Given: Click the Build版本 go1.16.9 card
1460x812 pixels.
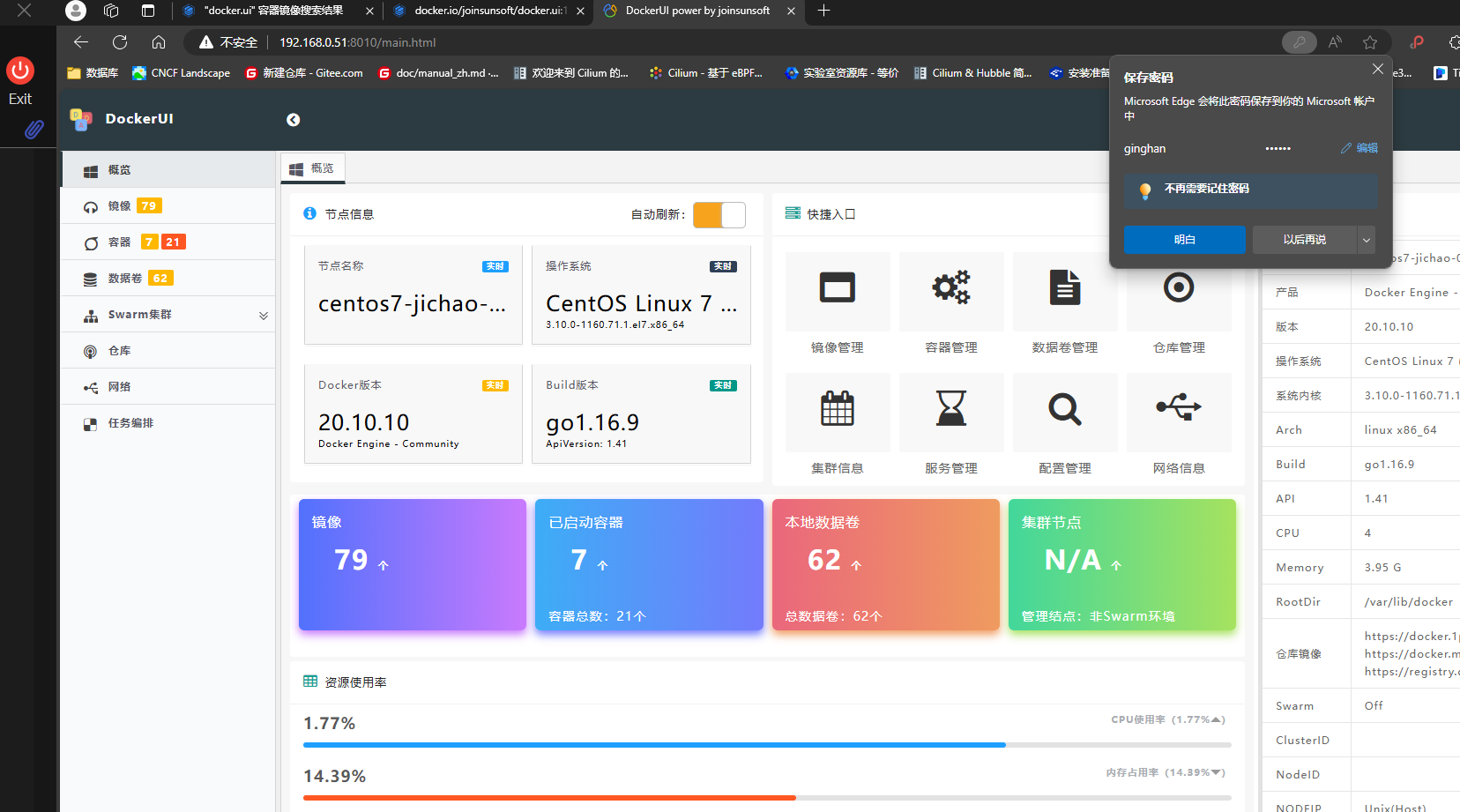Looking at the screenshot, I should (642, 413).
